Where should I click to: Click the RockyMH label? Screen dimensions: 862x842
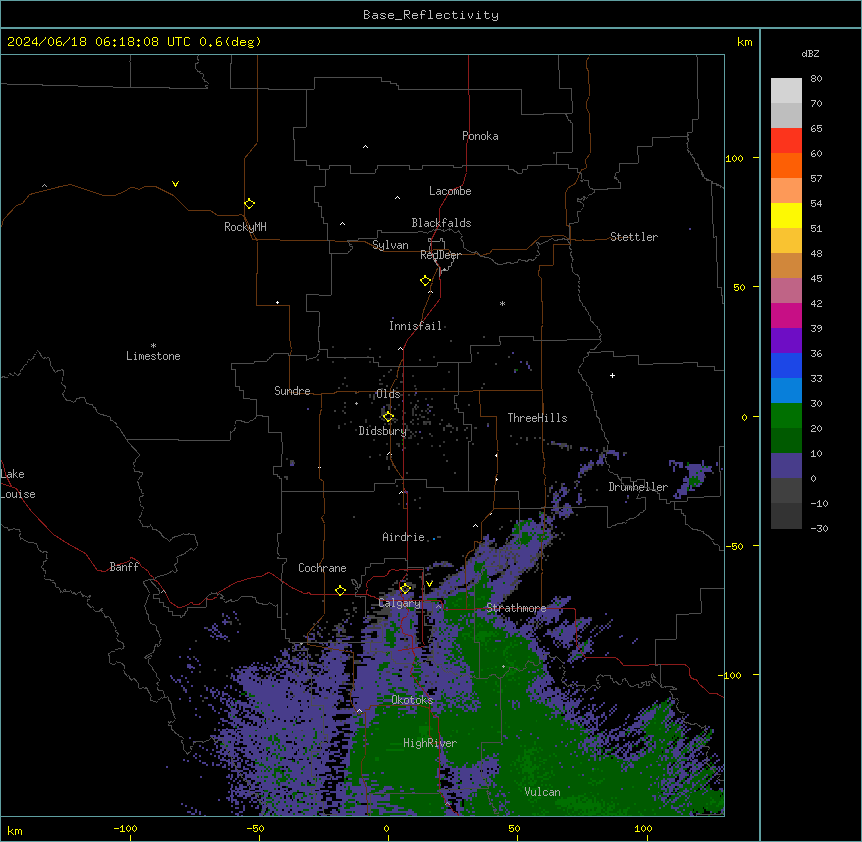click(x=245, y=227)
